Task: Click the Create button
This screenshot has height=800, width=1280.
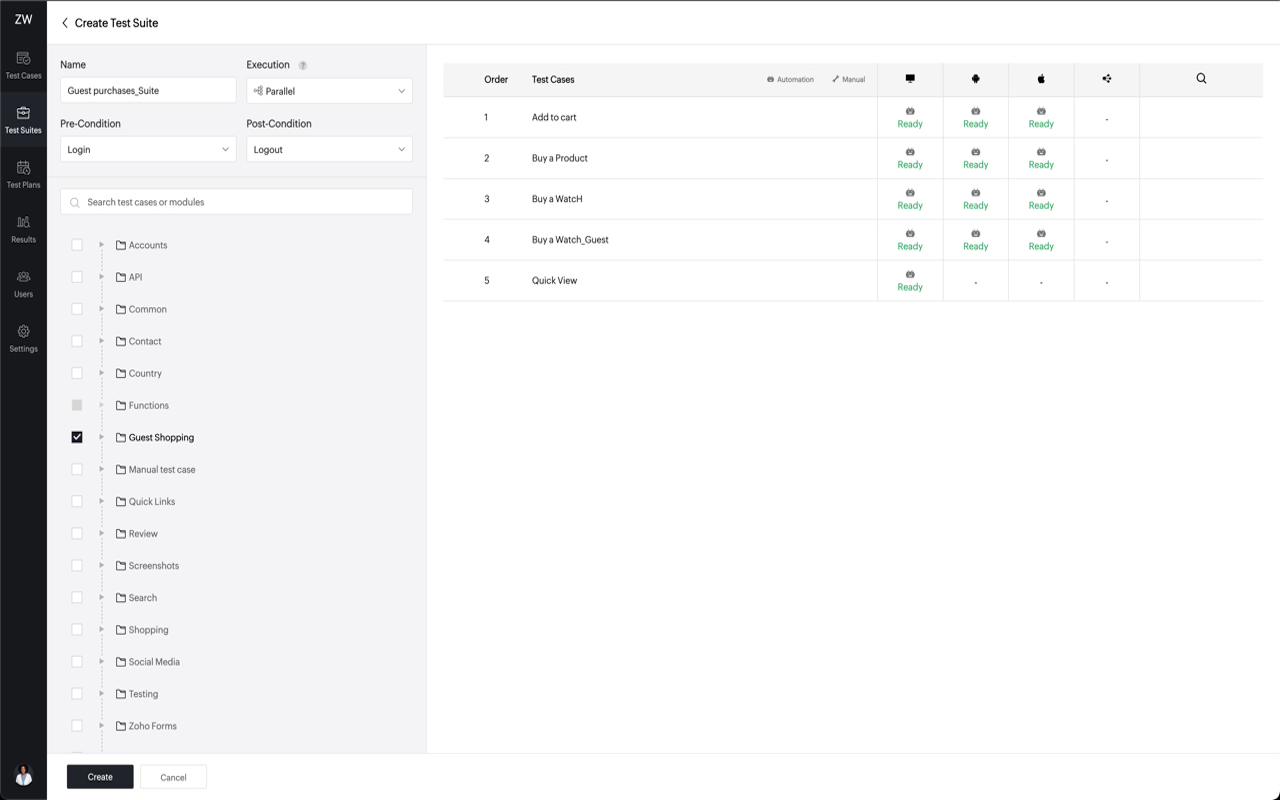Action: (99, 776)
